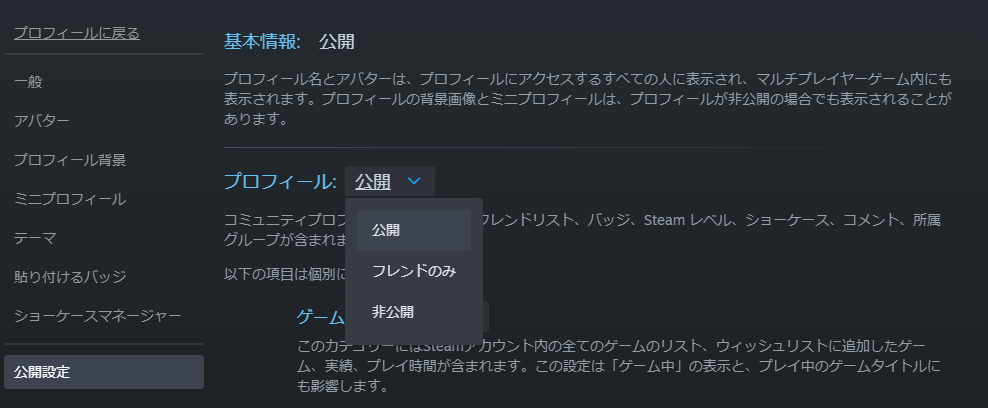Click the blue プロフィール label
This screenshot has width=988, height=408.
(280, 182)
